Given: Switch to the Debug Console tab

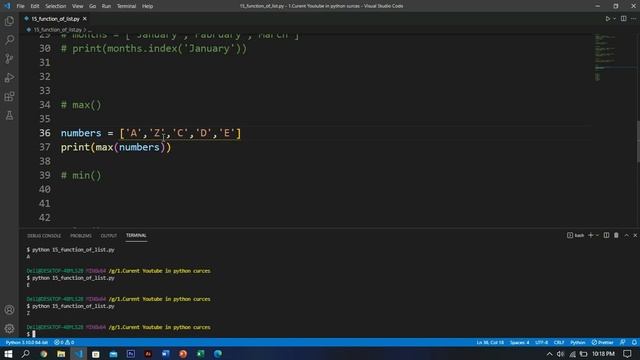Looking at the screenshot, I should [44, 236].
